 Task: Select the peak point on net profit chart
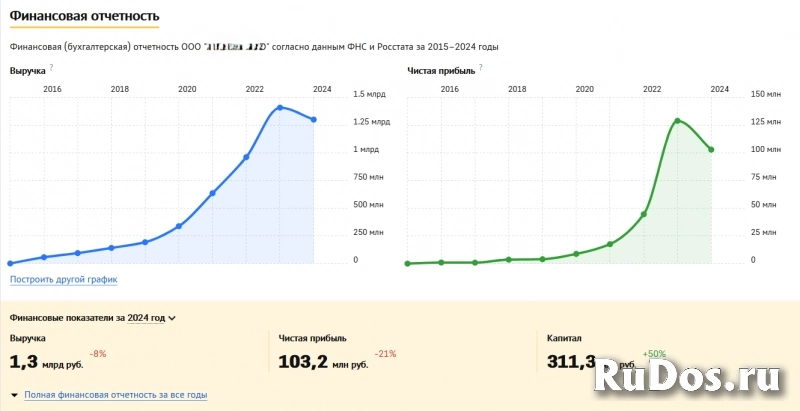pyautogui.click(x=678, y=120)
